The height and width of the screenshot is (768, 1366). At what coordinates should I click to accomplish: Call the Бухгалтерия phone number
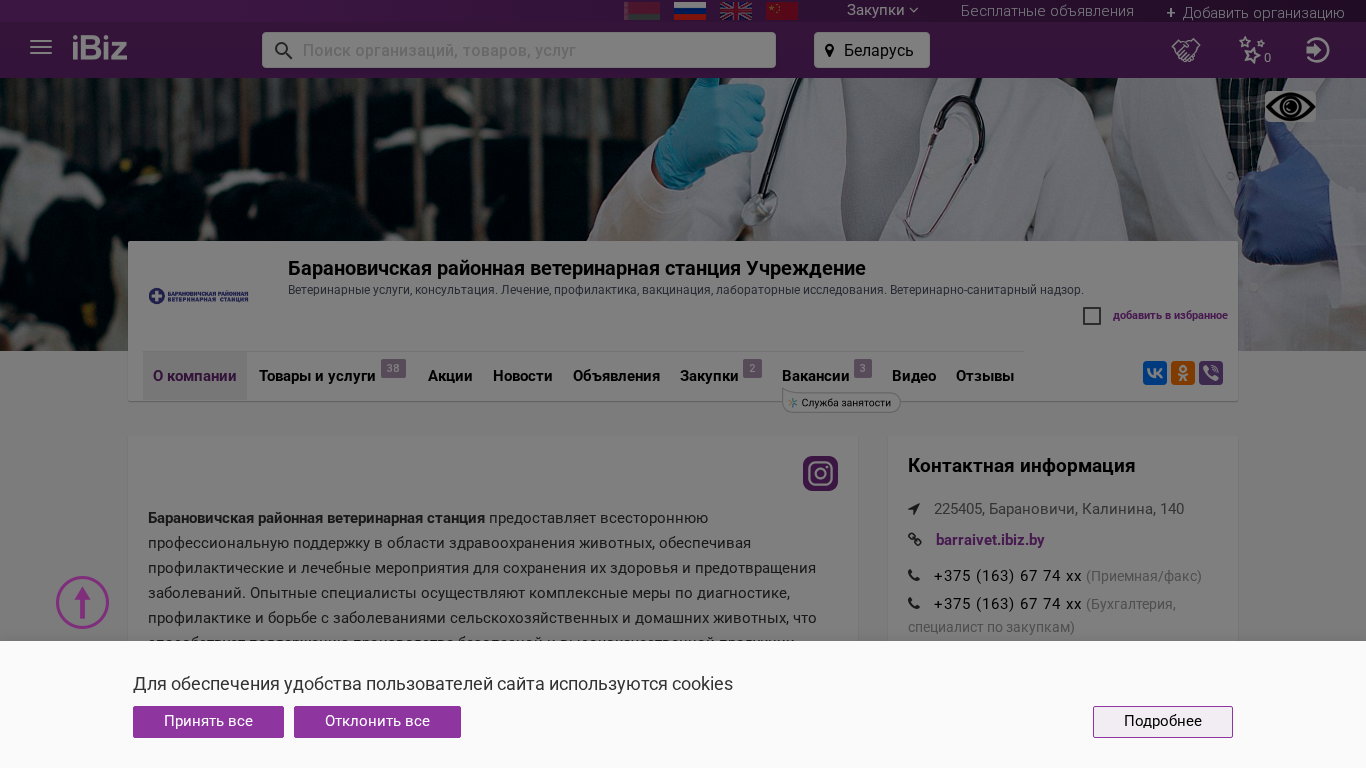[1007, 604]
